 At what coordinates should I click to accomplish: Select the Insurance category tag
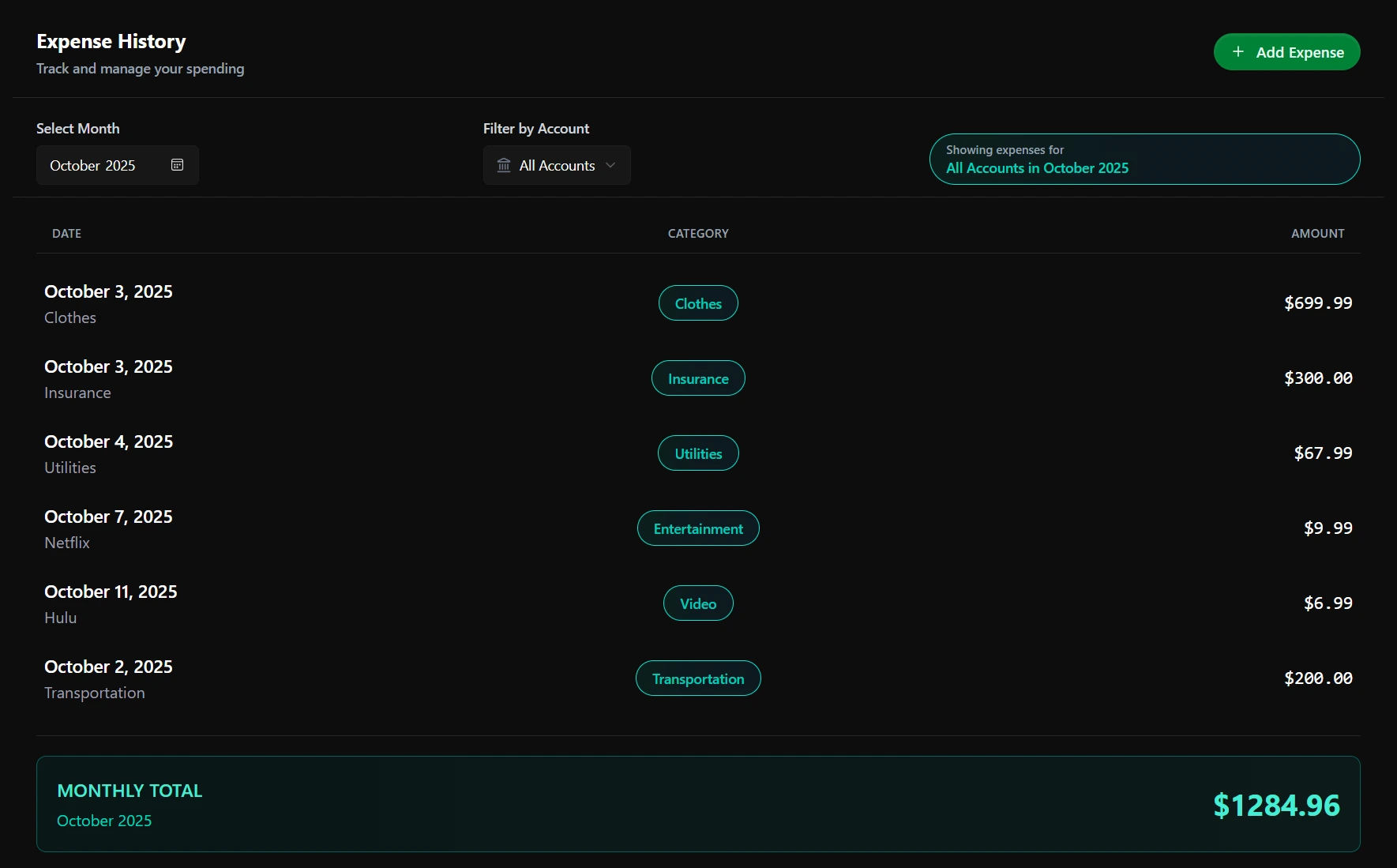click(697, 378)
